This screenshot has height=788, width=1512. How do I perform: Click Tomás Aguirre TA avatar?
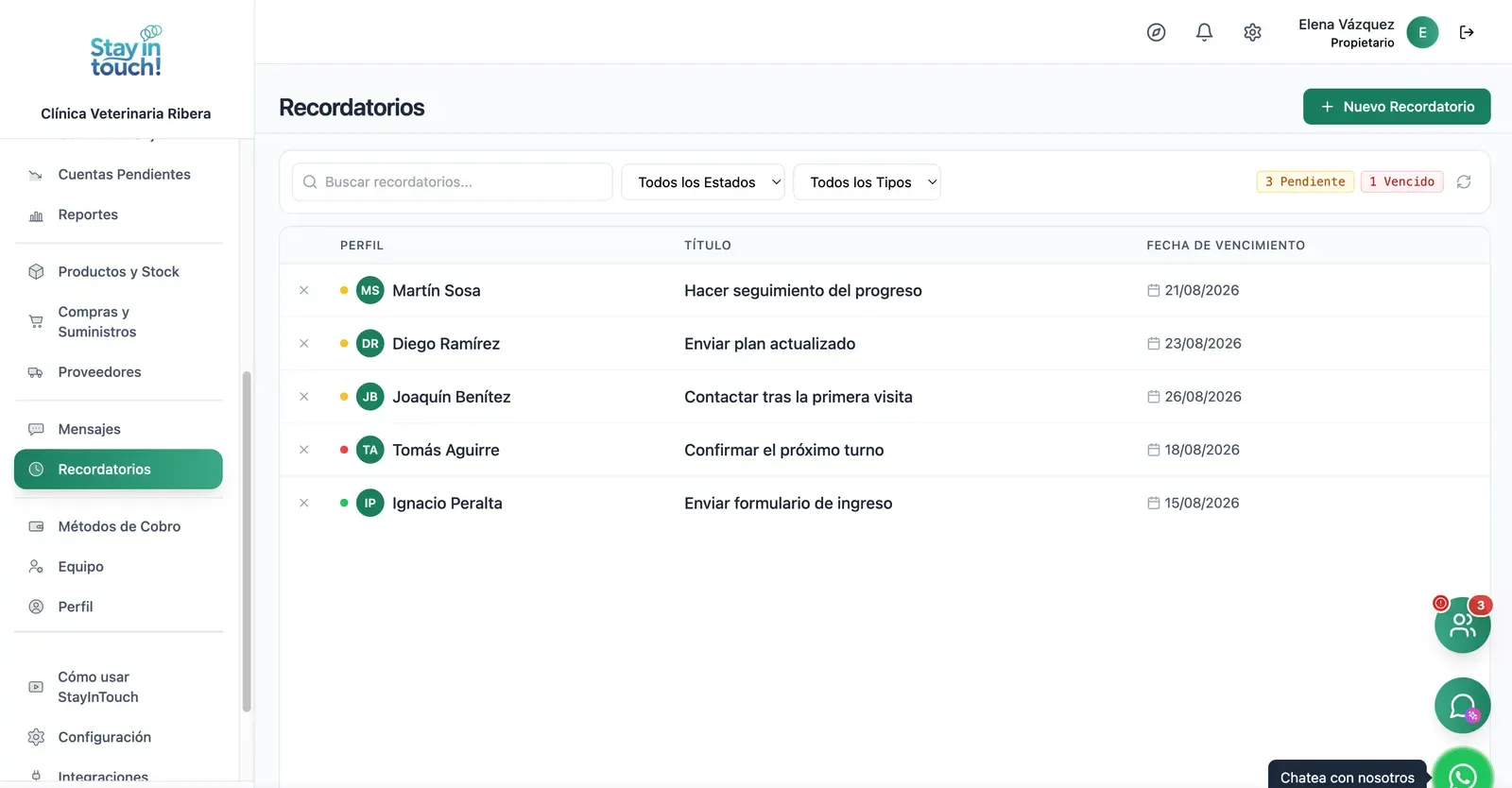370,450
